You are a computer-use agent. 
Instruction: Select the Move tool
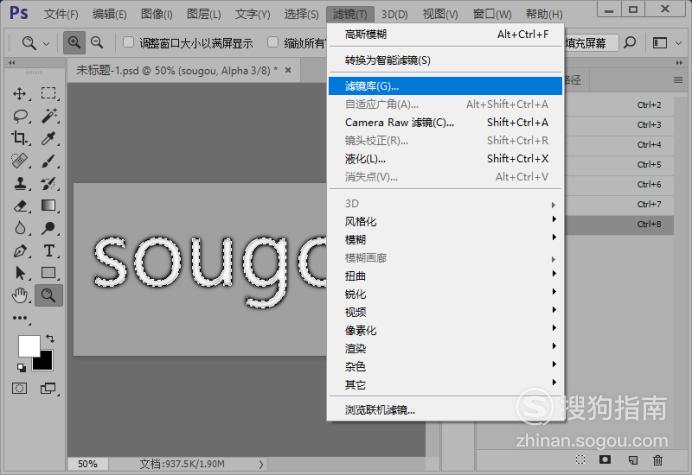(x=19, y=94)
